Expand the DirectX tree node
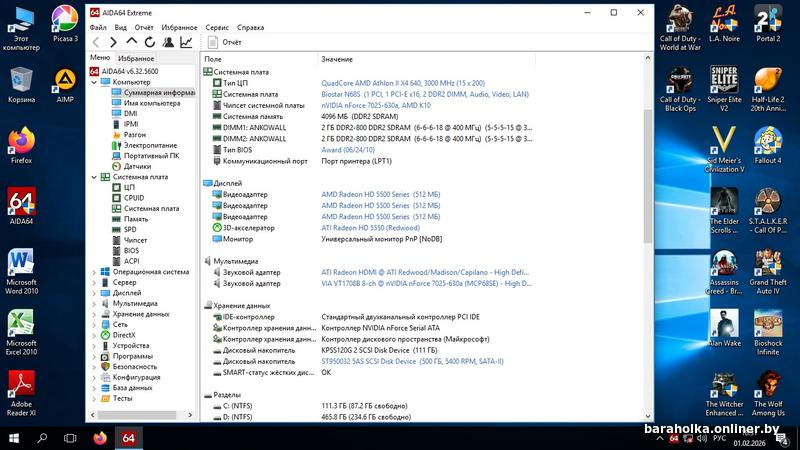The image size is (800, 450). coord(94,335)
